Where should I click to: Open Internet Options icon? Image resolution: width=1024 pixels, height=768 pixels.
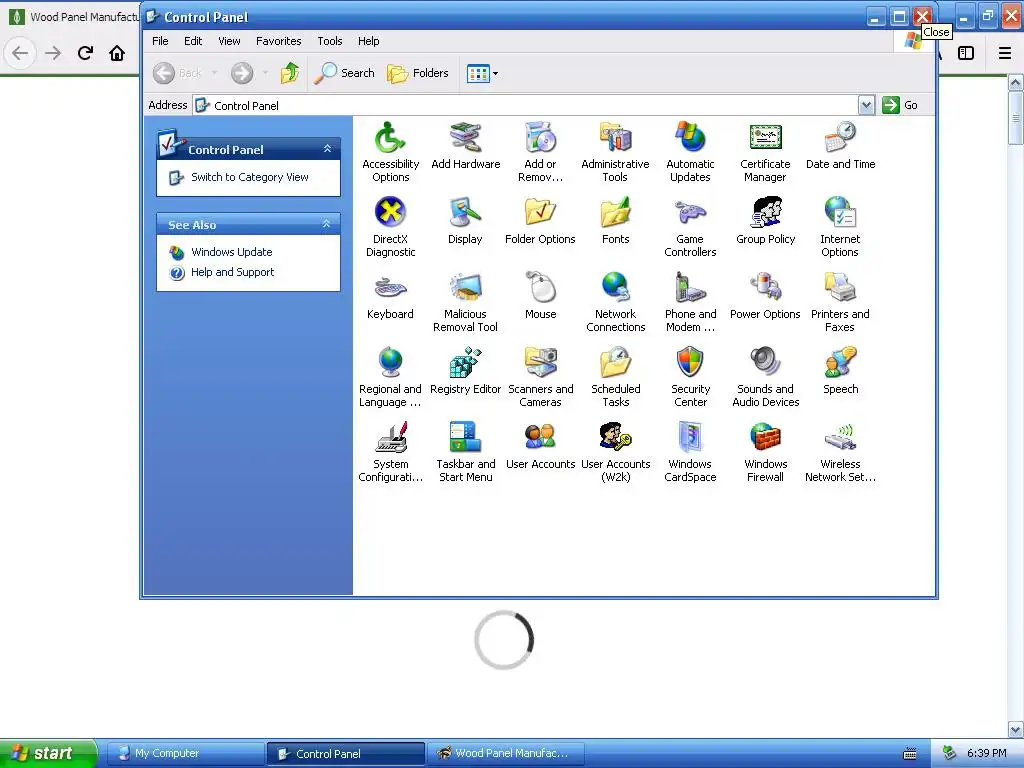tap(840, 227)
